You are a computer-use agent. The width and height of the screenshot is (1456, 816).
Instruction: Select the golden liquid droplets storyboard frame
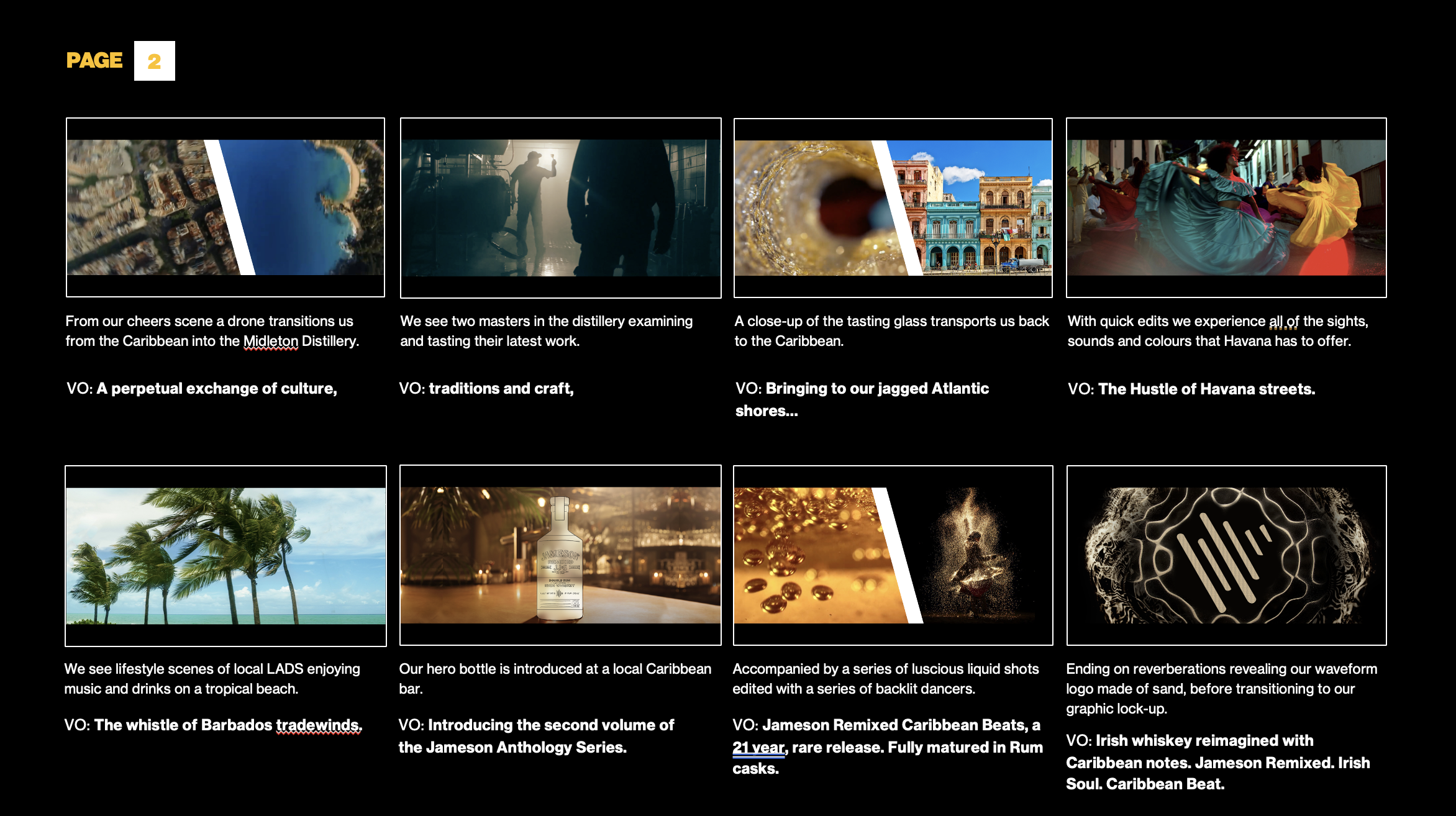[x=893, y=555]
